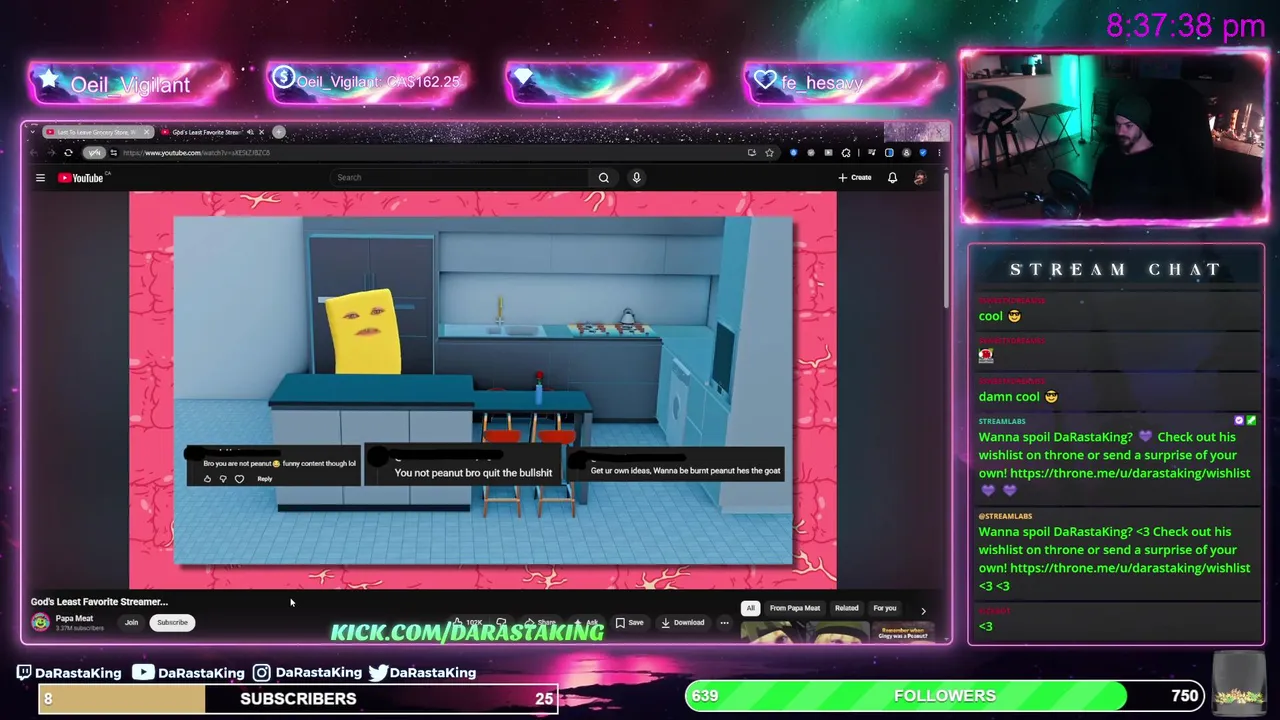This screenshot has height=720, width=1280.
Task: Click the browser address bar URL
Action: click(x=195, y=153)
